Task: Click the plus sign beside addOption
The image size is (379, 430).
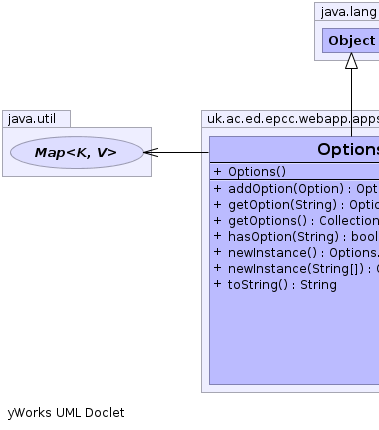Action: tap(217, 188)
